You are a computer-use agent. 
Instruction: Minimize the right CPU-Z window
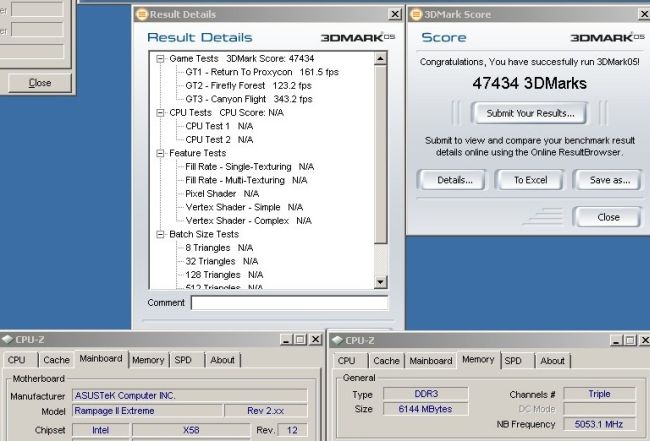(616, 341)
